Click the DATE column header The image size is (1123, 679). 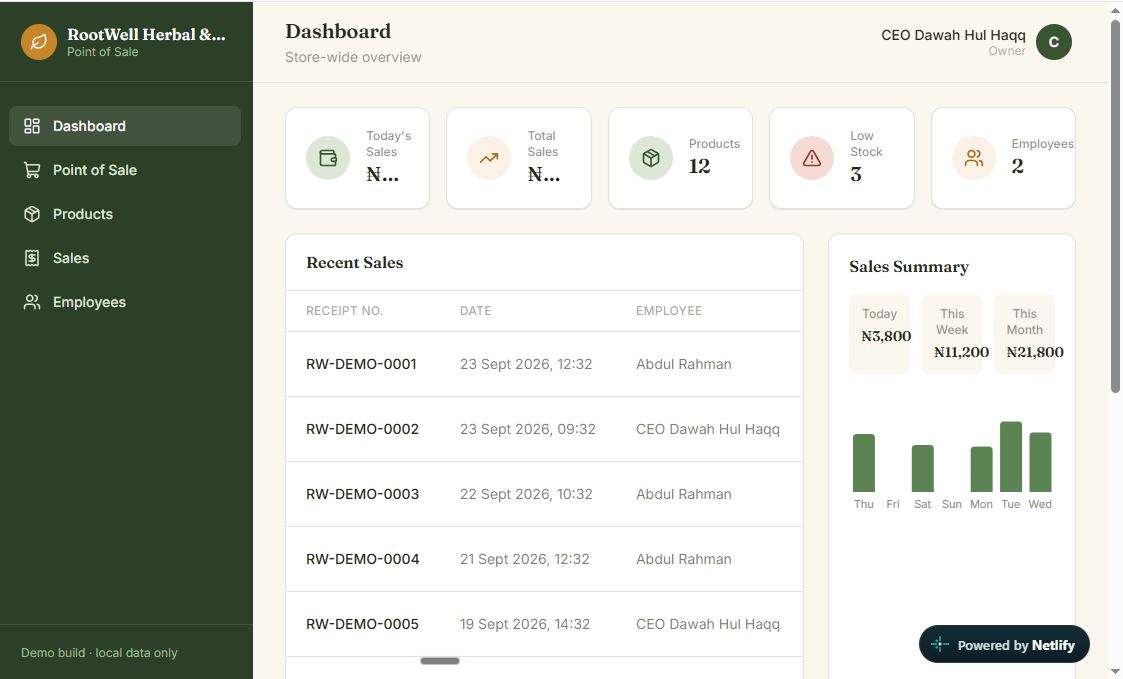(476, 311)
